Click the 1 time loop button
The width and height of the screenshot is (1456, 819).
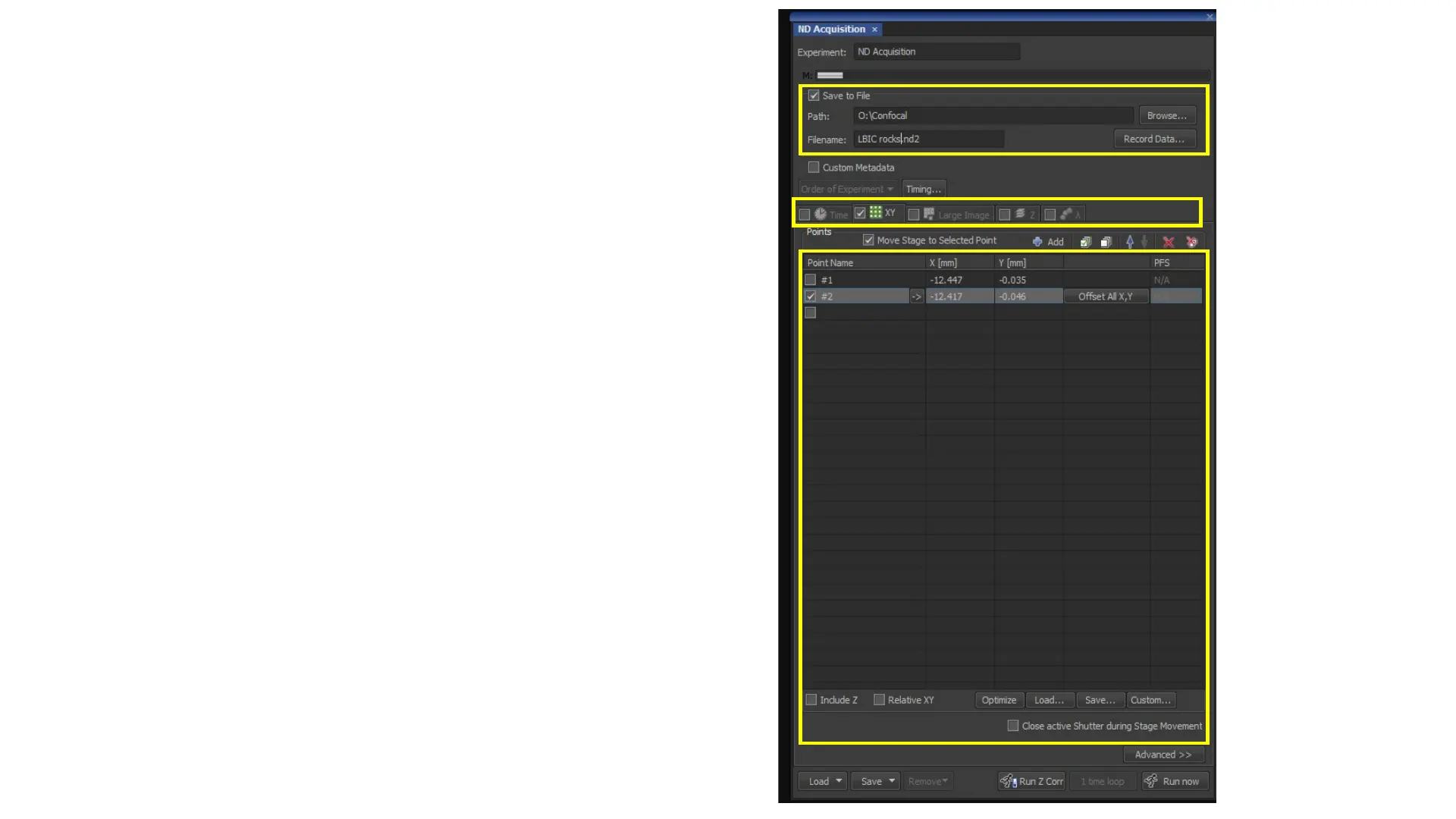click(1103, 781)
